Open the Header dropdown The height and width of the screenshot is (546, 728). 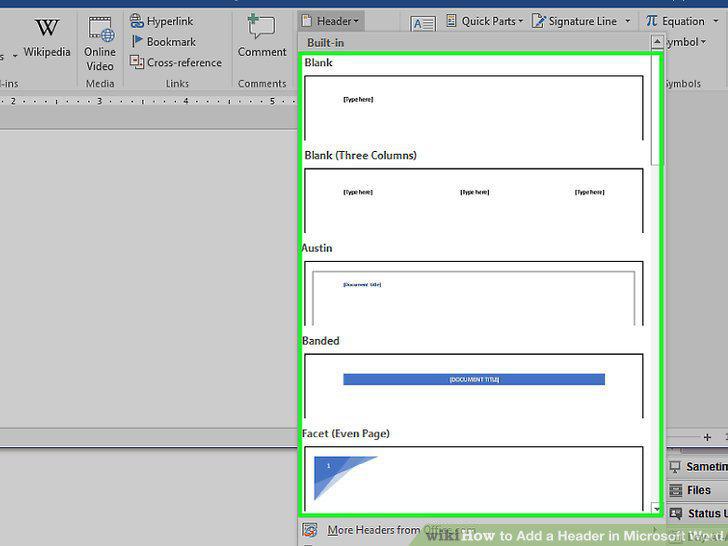point(331,21)
